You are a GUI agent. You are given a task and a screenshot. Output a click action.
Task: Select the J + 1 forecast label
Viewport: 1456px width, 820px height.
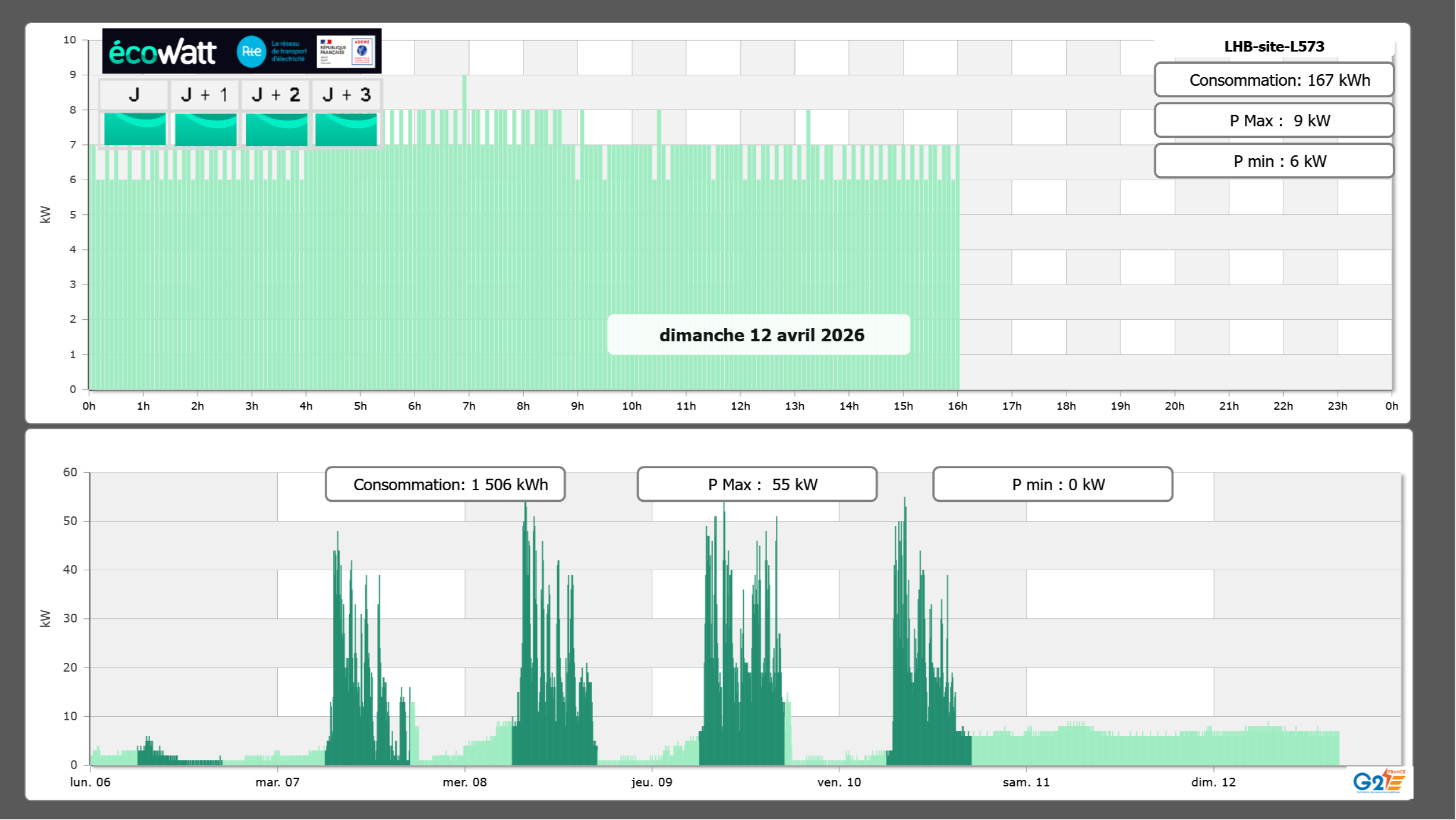click(205, 94)
